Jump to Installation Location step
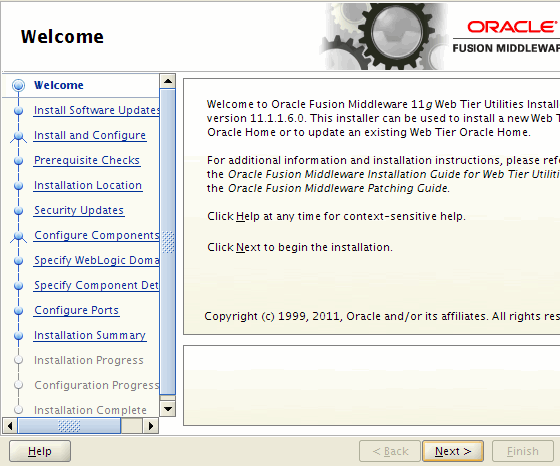Viewport: 560px width, 466px height. click(88, 185)
